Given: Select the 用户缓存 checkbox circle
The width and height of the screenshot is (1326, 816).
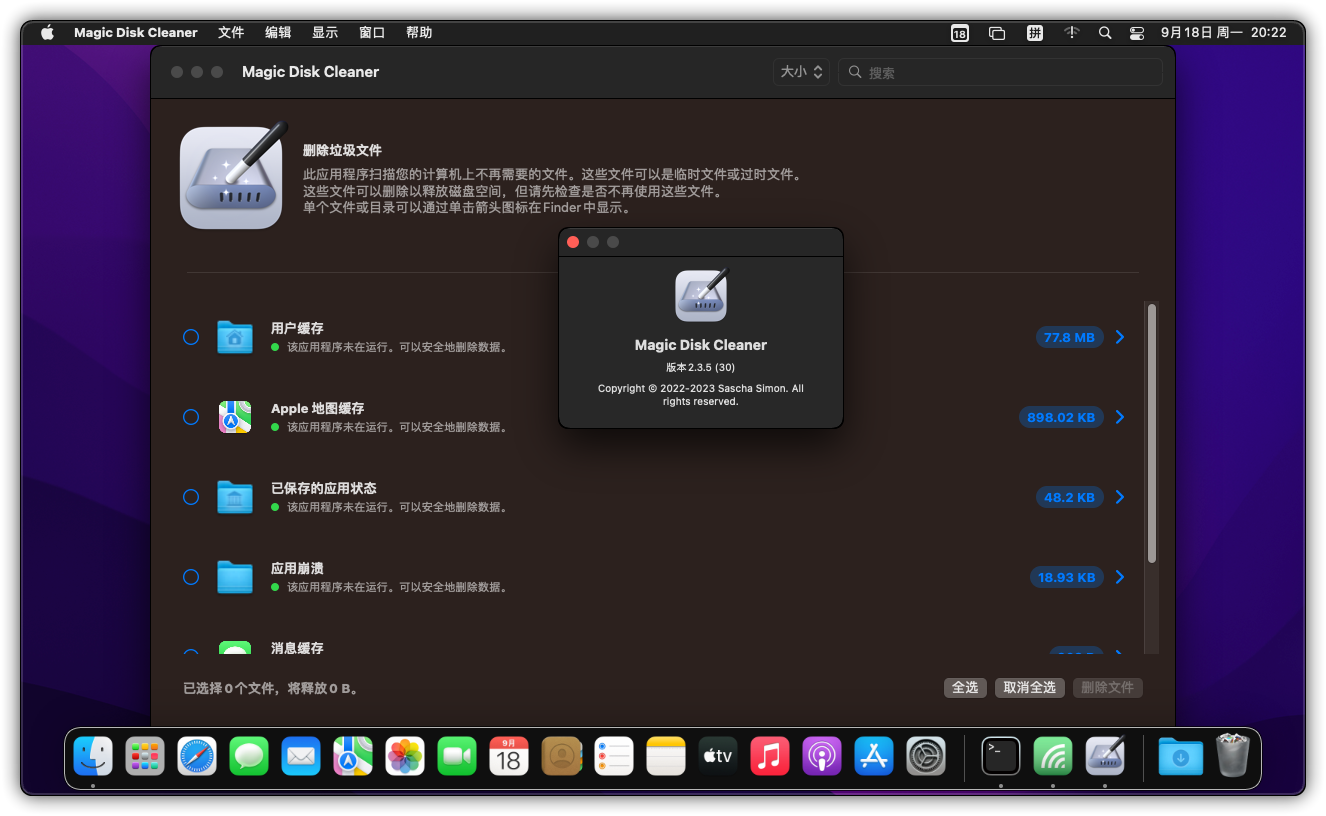Looking at the screenshot, I should point(191,337).
